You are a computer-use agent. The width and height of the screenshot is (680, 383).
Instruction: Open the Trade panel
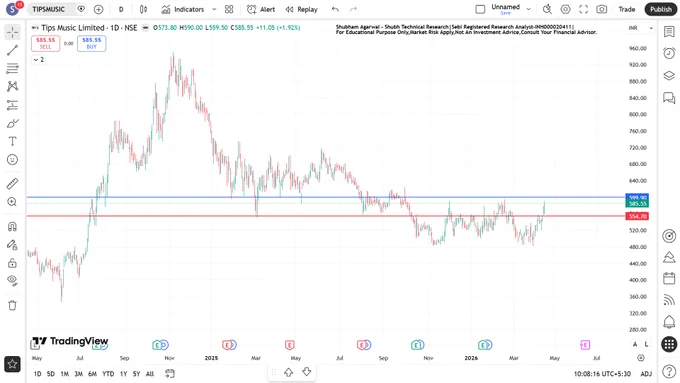coord(627,9)
